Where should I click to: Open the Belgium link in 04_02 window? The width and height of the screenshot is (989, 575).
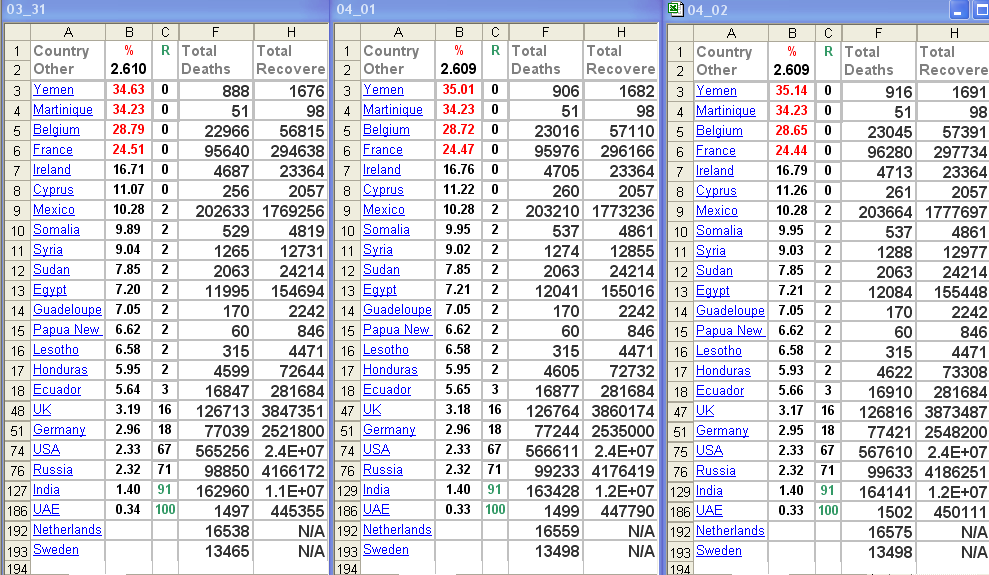(x=719, y=131)
